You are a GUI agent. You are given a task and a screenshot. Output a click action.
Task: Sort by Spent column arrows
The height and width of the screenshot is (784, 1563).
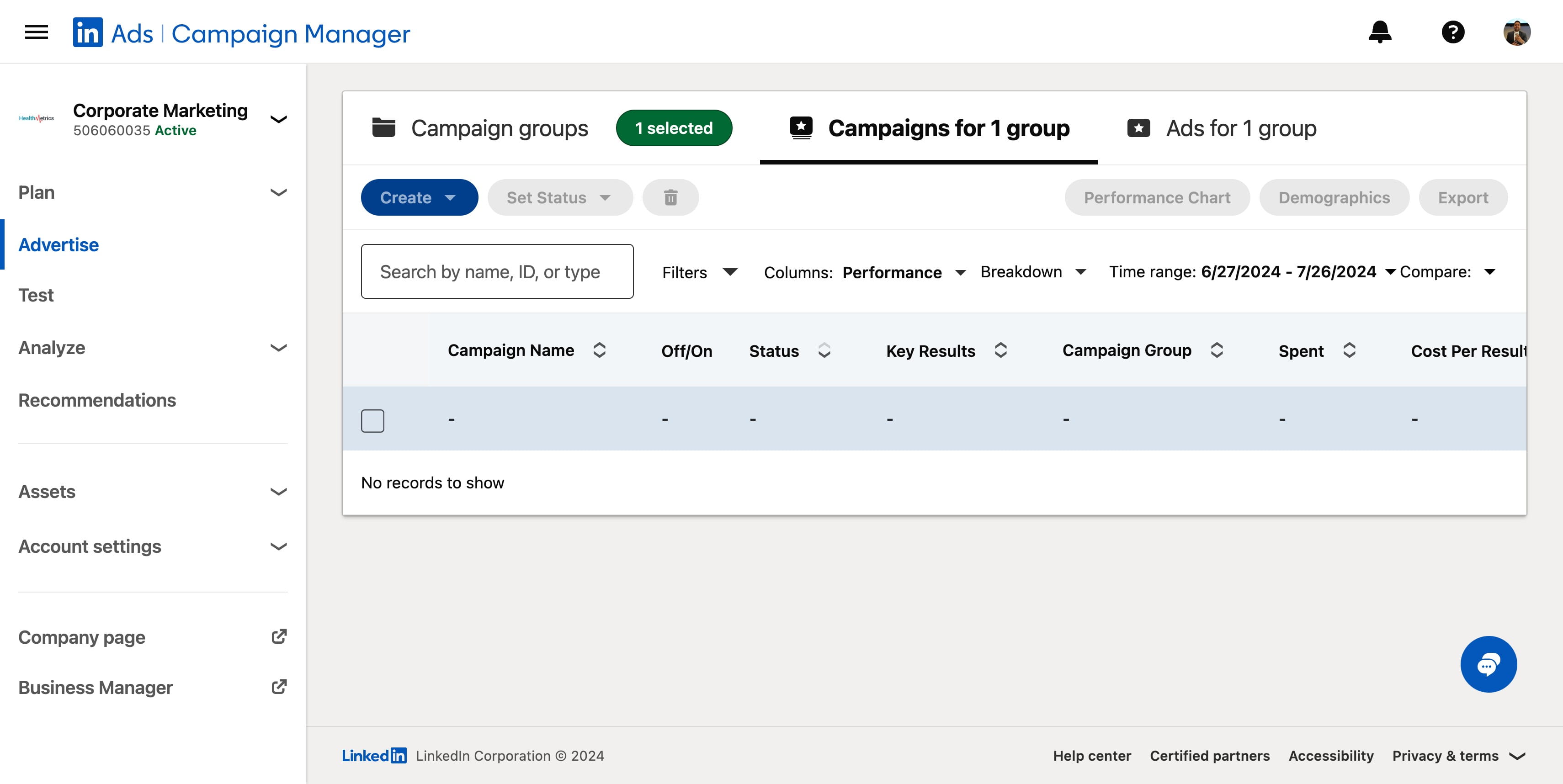point(1349,350)
